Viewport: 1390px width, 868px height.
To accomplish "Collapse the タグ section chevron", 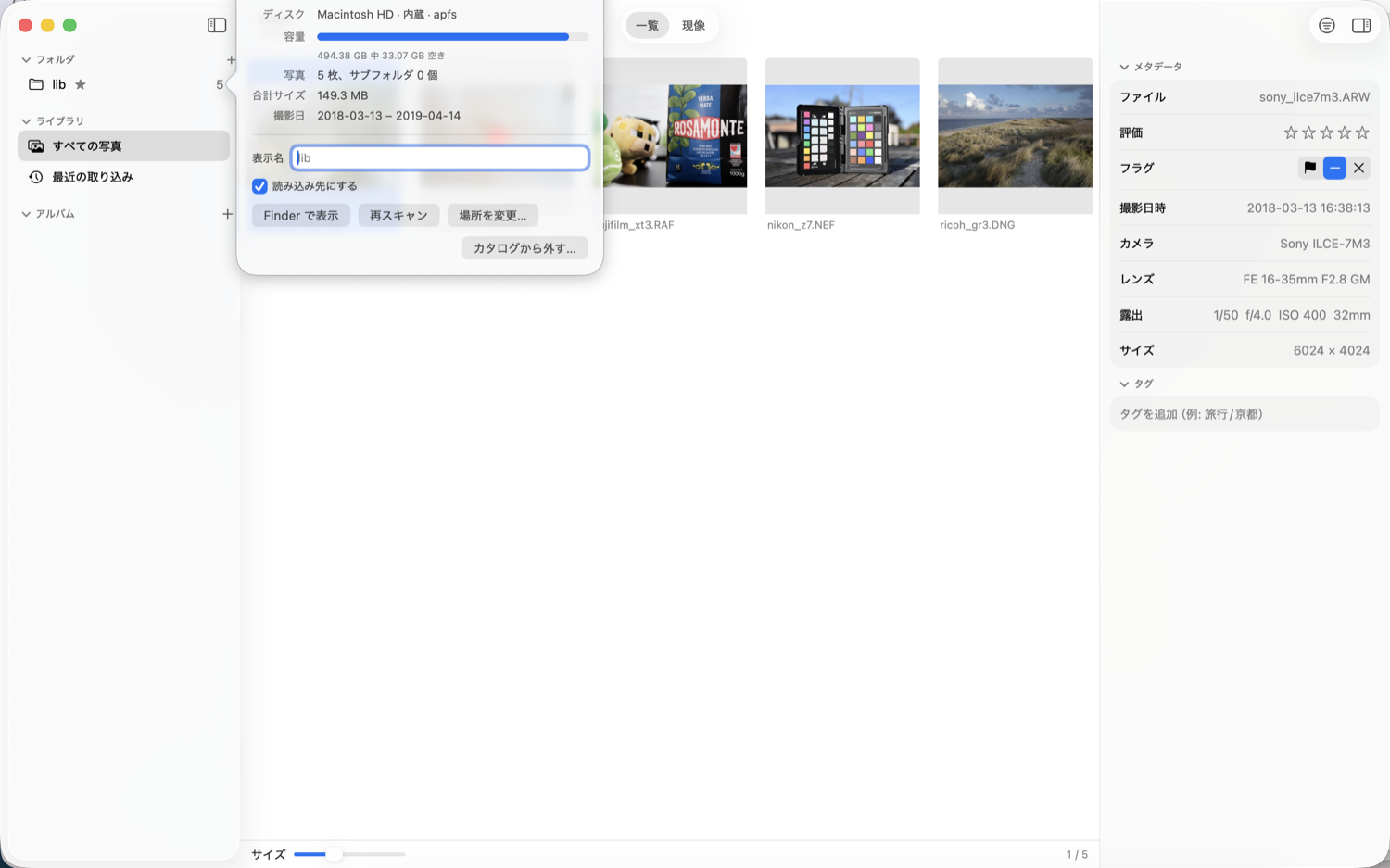I will pos(1124,384).
